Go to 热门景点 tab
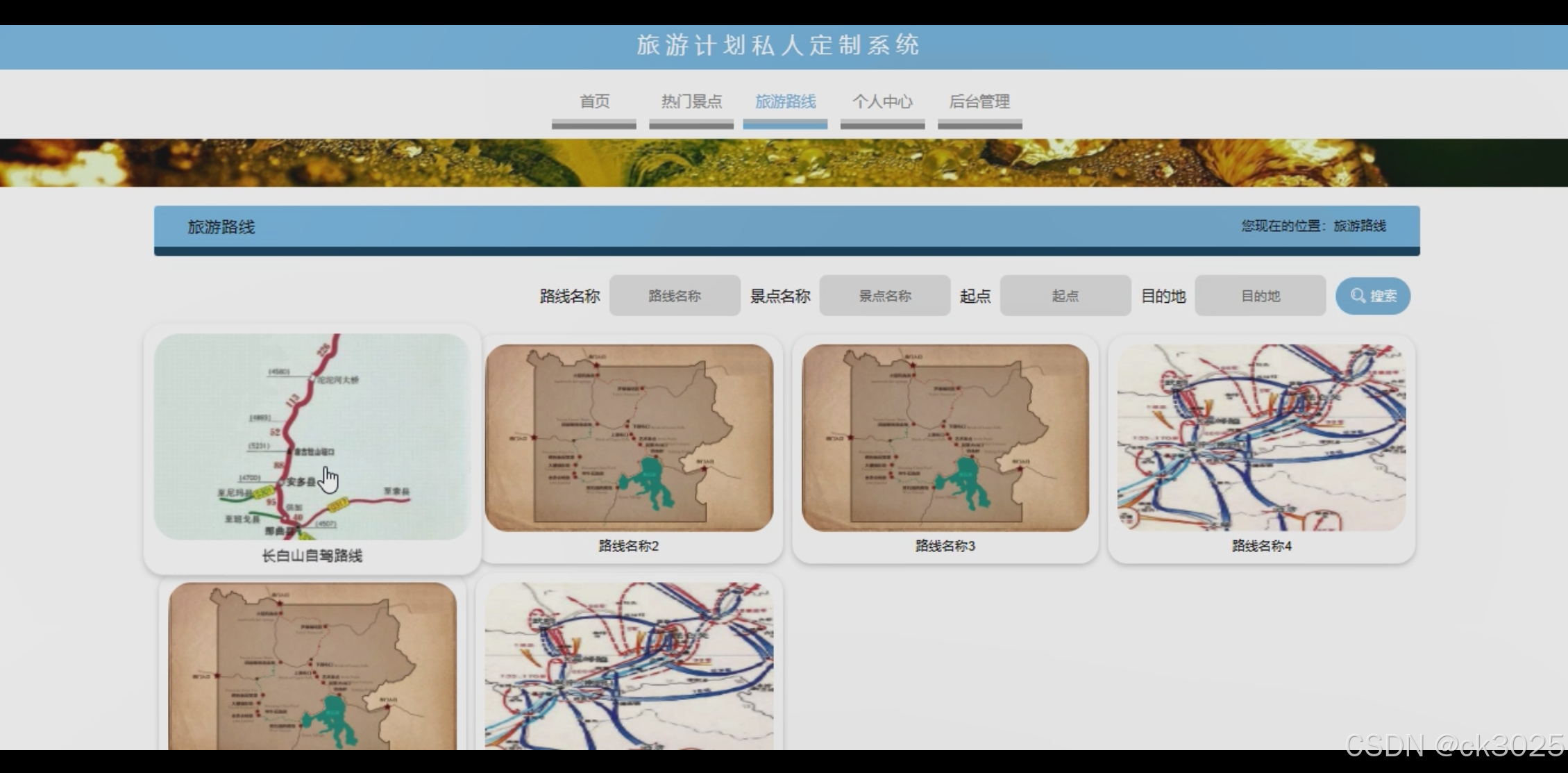Viewport: 1568px width, 773px height. click(x=691, y=102)
